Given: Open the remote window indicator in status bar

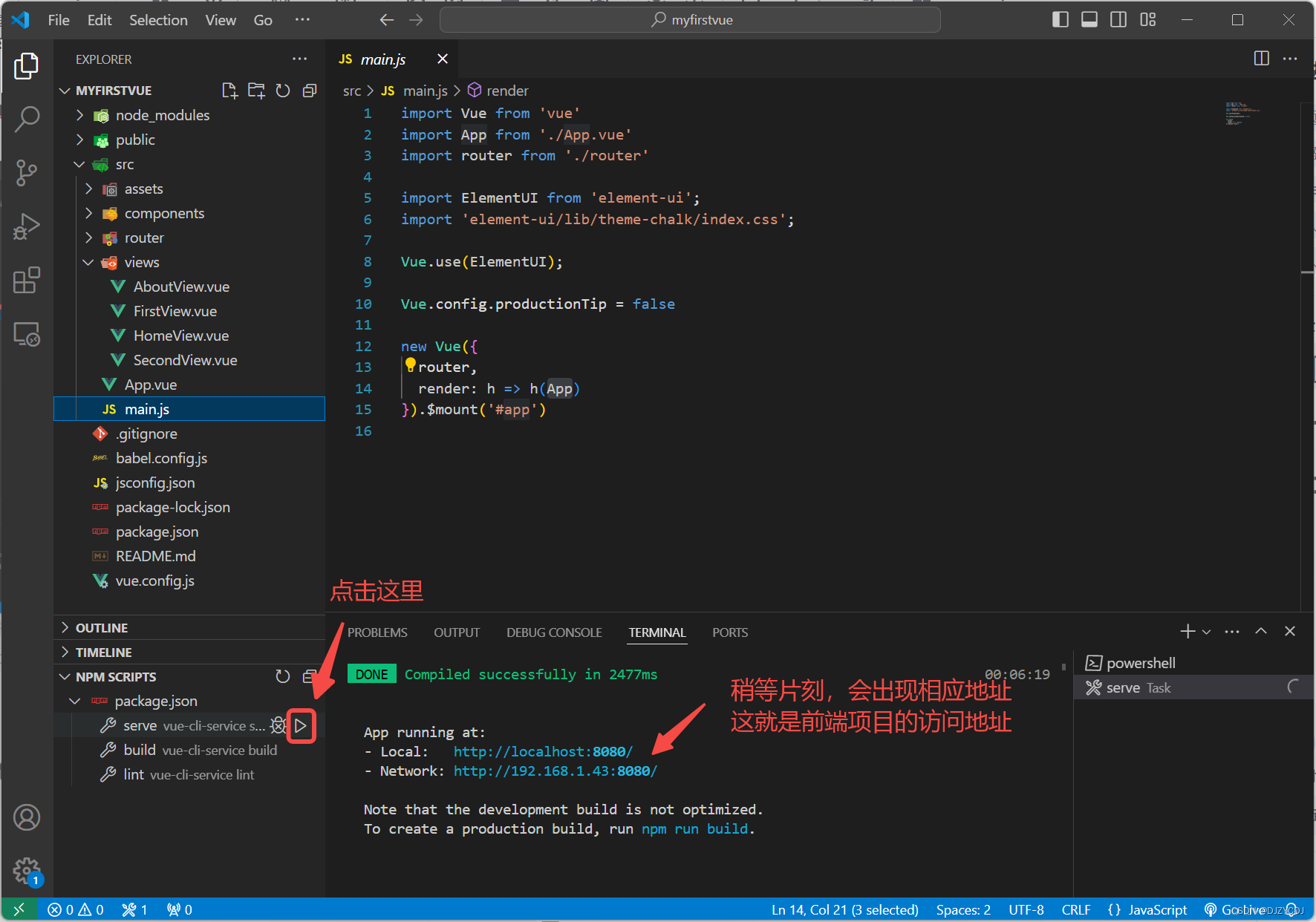Looking at the screenshot, I should click(19, 909).
